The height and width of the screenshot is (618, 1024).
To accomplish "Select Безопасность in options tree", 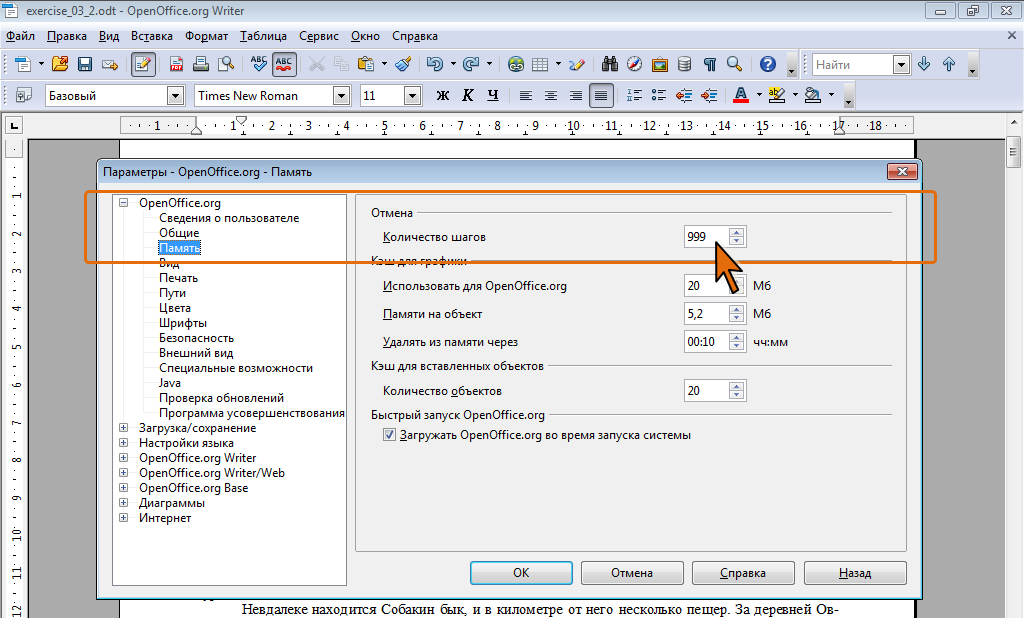I will 196,338.
